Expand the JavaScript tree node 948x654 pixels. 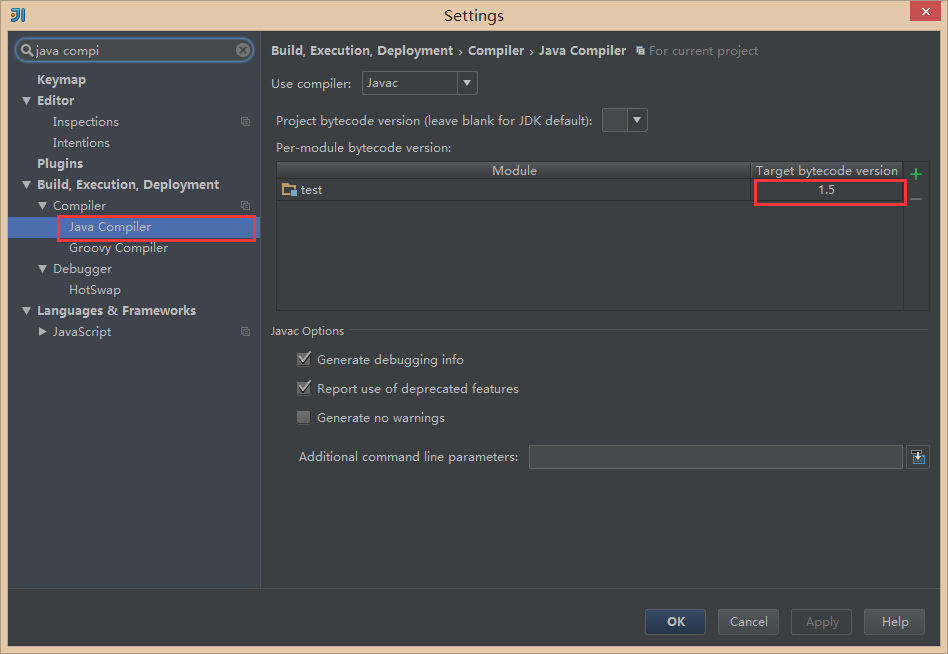coord(42,331)
